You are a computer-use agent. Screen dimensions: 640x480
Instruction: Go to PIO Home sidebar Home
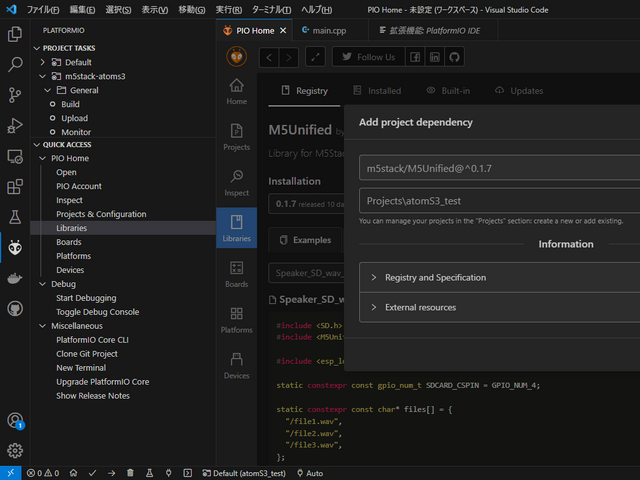[x=237, y=92]
